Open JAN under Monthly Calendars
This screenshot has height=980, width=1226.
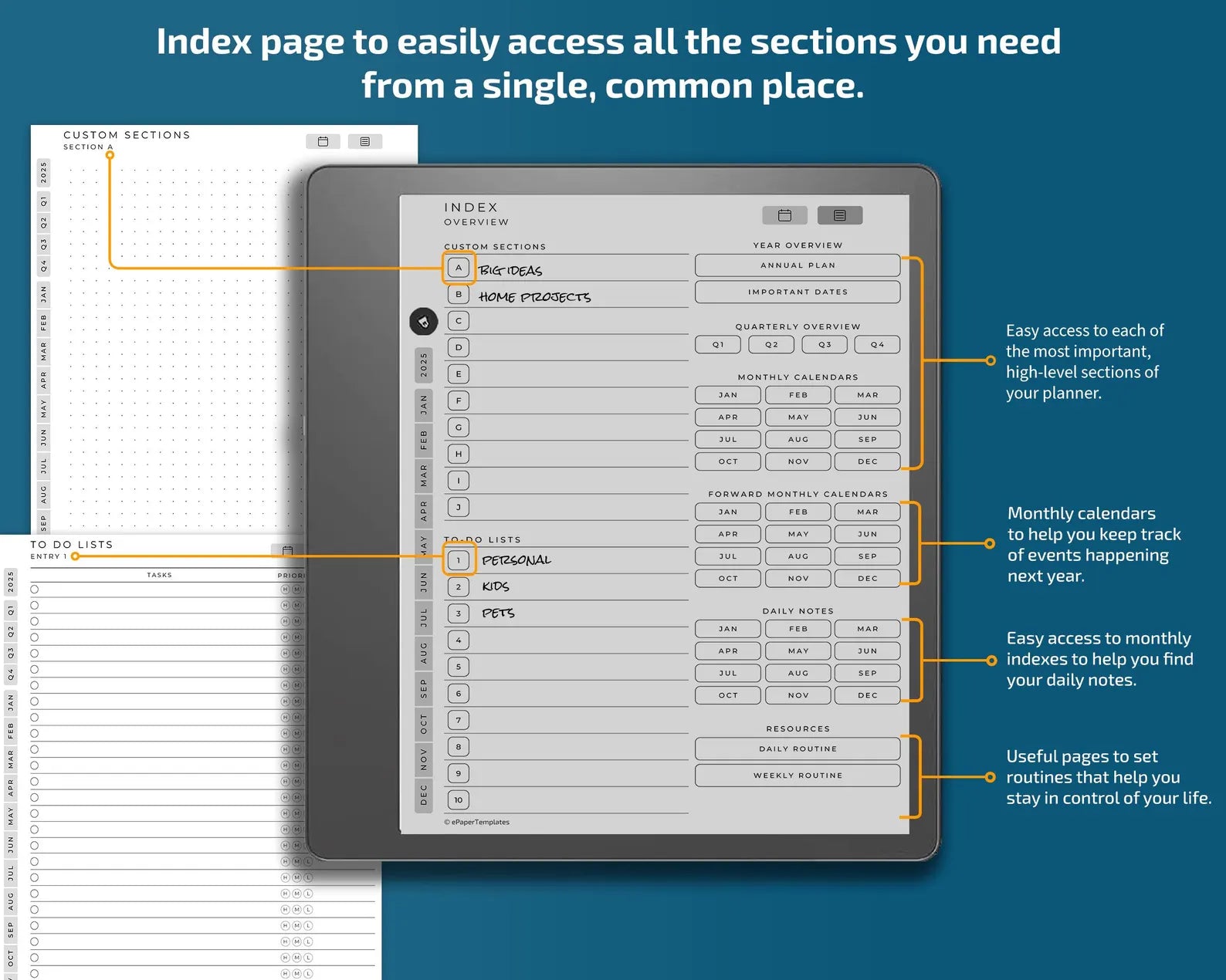[728, 395]
